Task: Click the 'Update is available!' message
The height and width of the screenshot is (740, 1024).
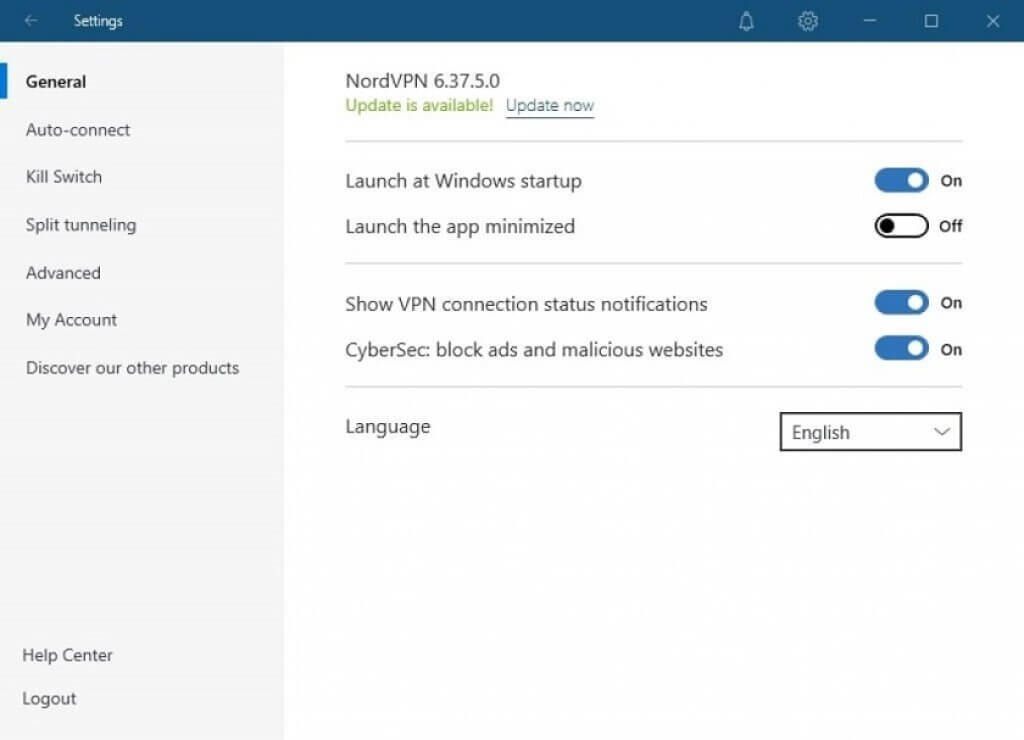Action: pos(419,106)
